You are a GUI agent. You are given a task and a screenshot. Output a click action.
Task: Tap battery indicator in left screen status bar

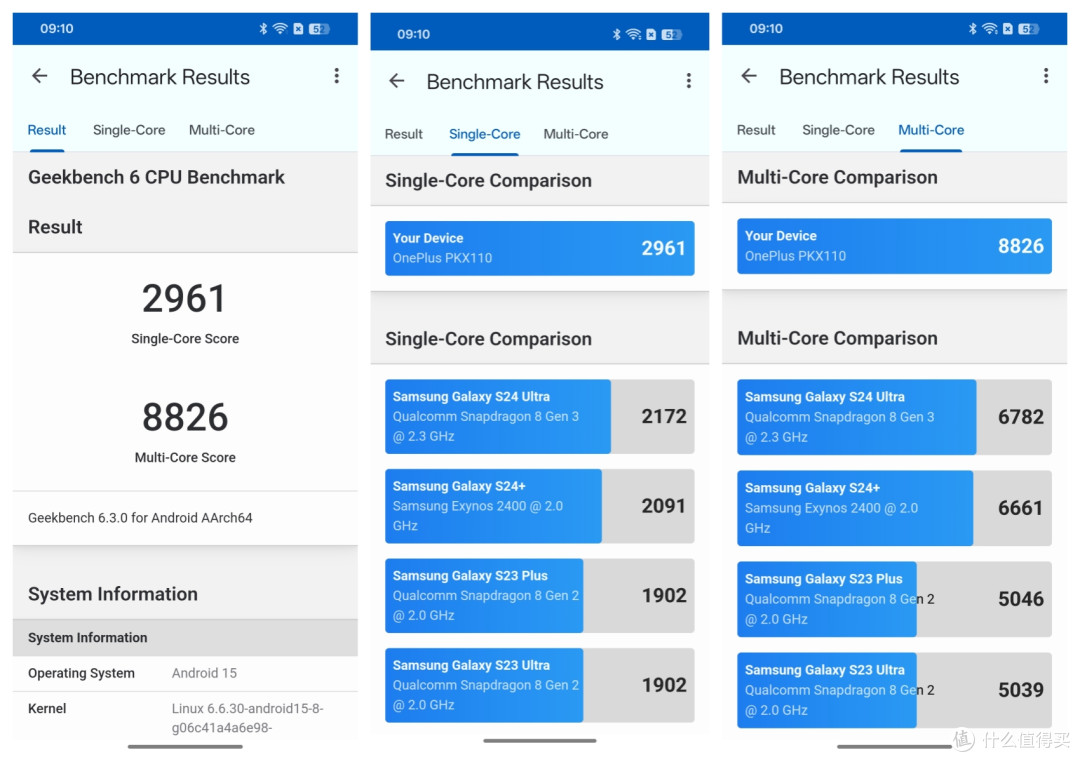click(x=319, y=29)
